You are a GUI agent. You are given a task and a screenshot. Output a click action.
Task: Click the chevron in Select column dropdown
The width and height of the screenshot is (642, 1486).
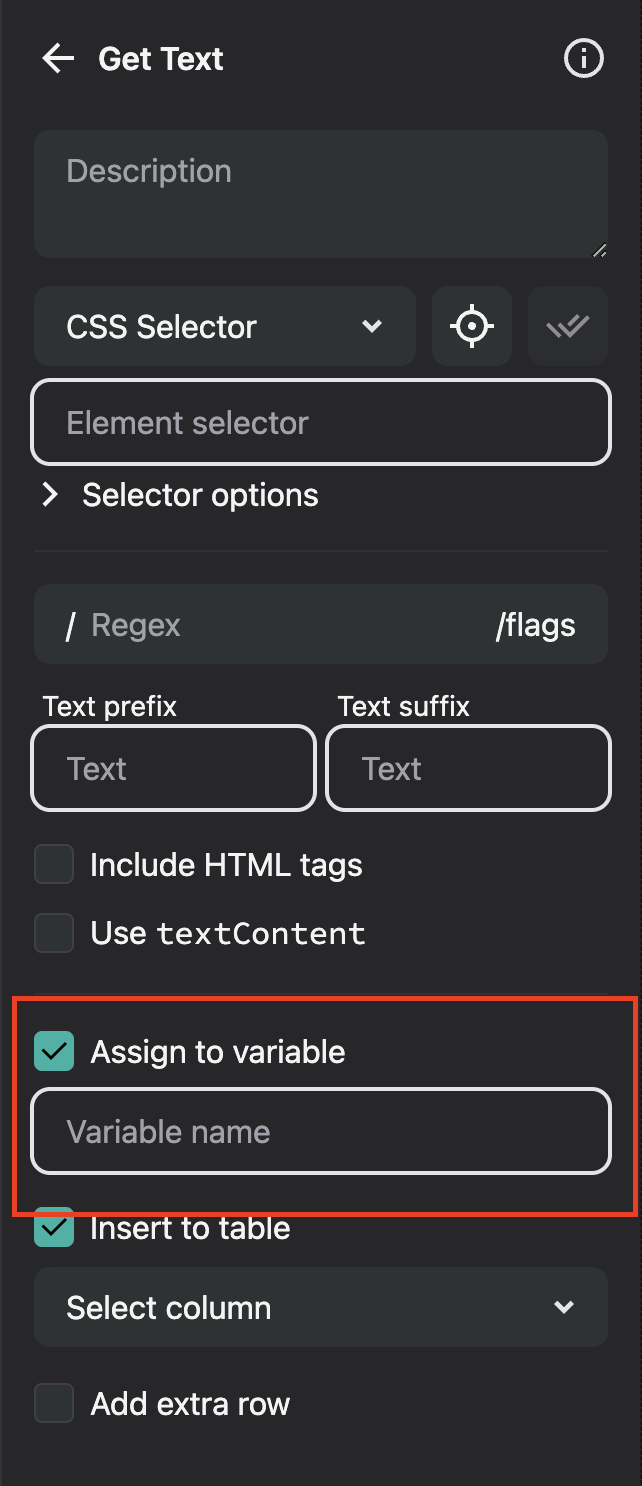click(x=564, y=1307)
